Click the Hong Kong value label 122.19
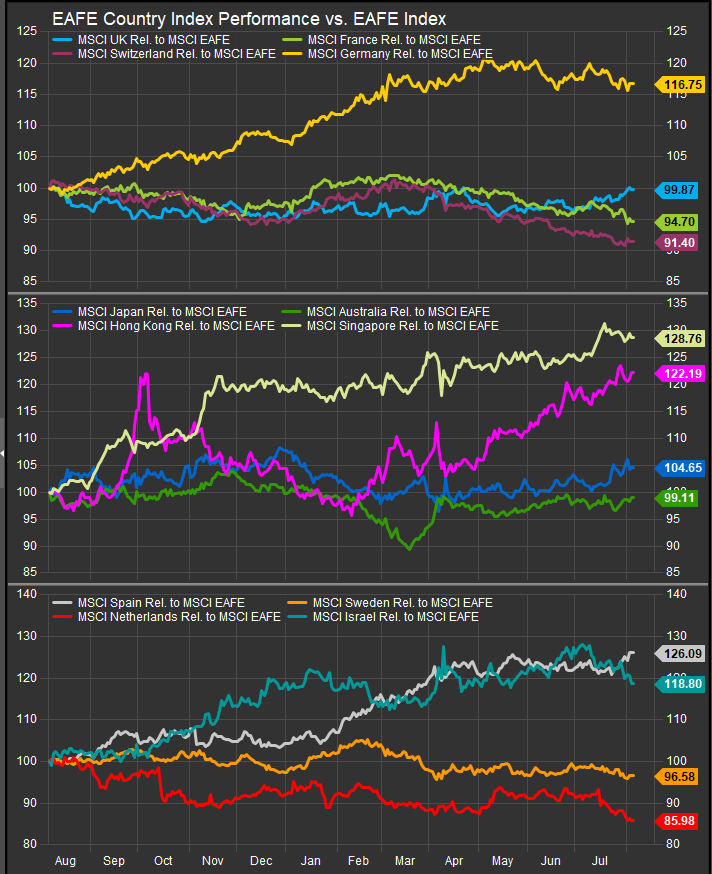 (680, 373)
